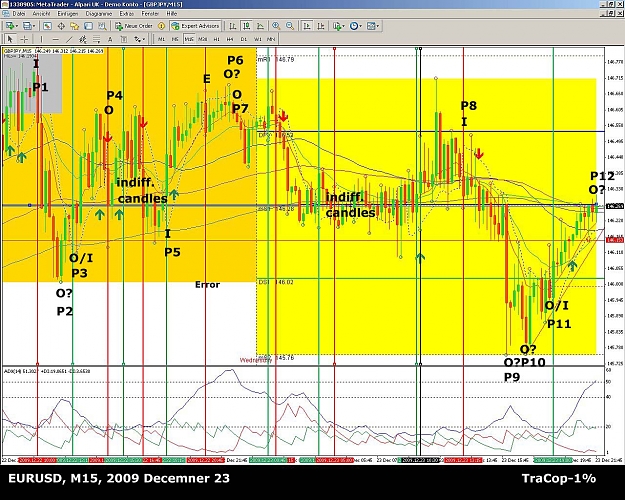Open the Datei menu

coord(19,14)
